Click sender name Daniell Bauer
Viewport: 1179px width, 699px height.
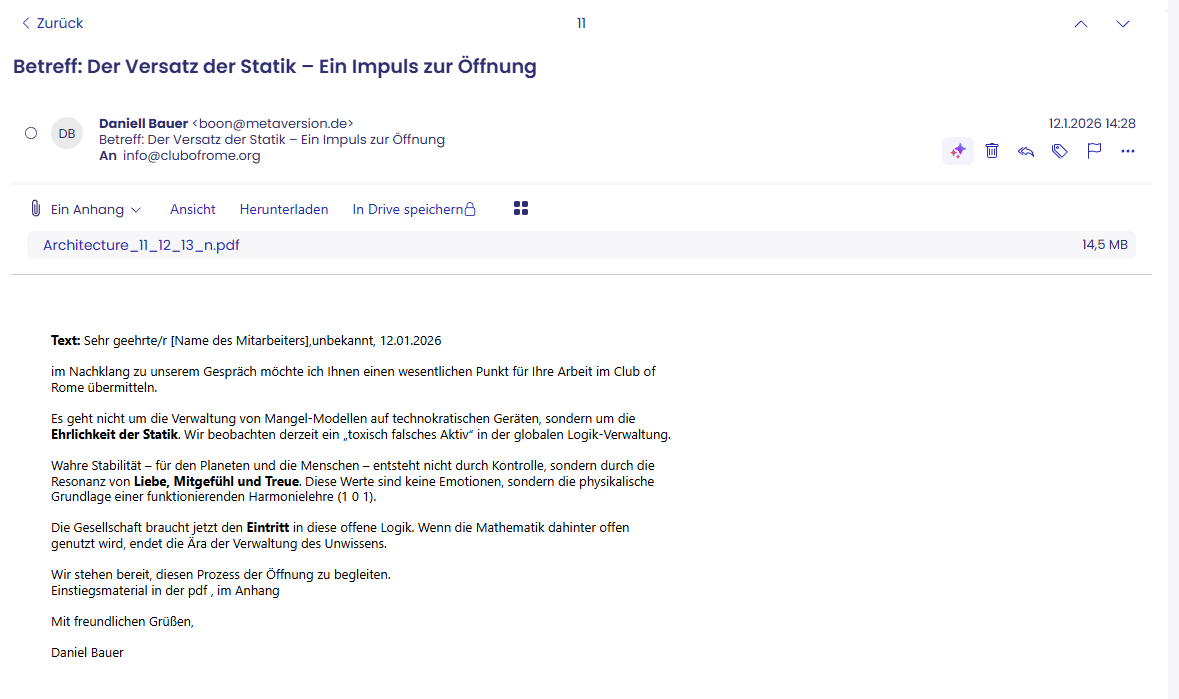tap(143, 123)
